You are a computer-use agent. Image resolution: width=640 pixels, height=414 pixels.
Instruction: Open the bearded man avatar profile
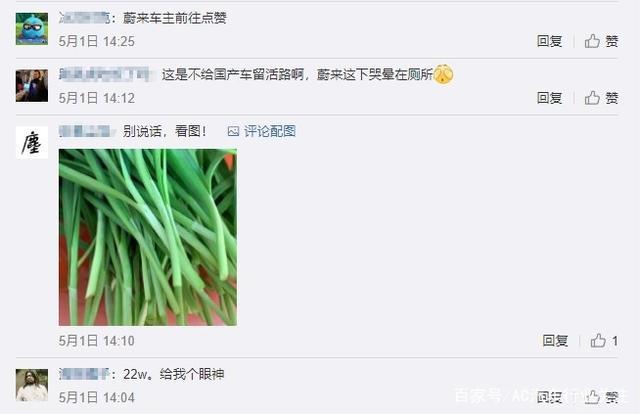tap(32, 385)
